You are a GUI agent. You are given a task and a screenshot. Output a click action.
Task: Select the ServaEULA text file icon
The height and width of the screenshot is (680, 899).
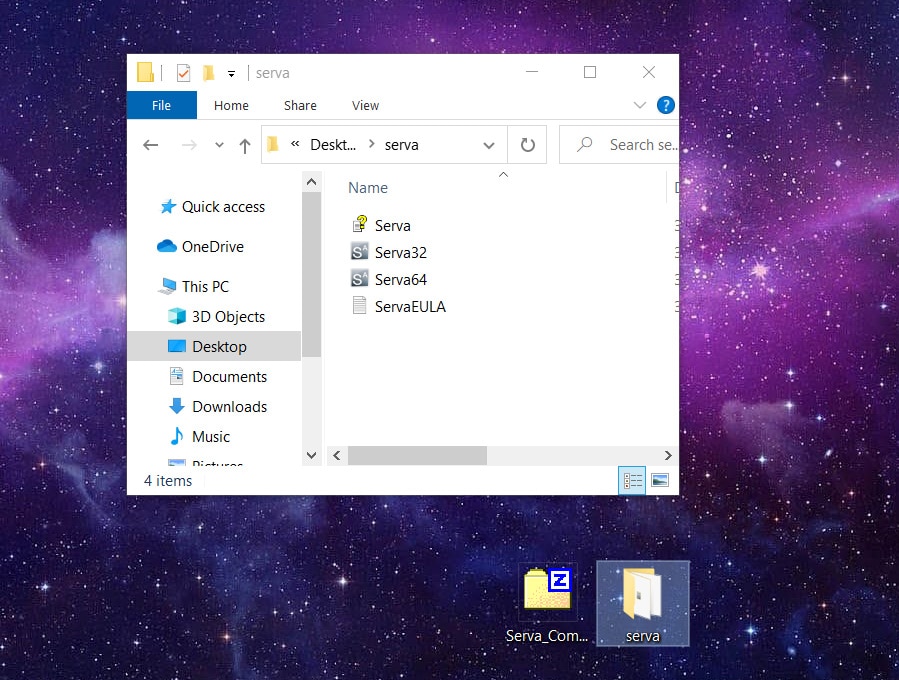coord(359,306)
